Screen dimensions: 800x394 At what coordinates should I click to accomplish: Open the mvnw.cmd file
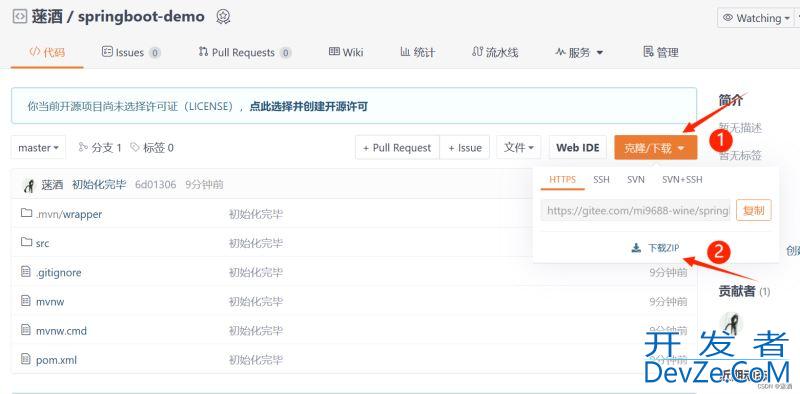click(x=61, y=331)
